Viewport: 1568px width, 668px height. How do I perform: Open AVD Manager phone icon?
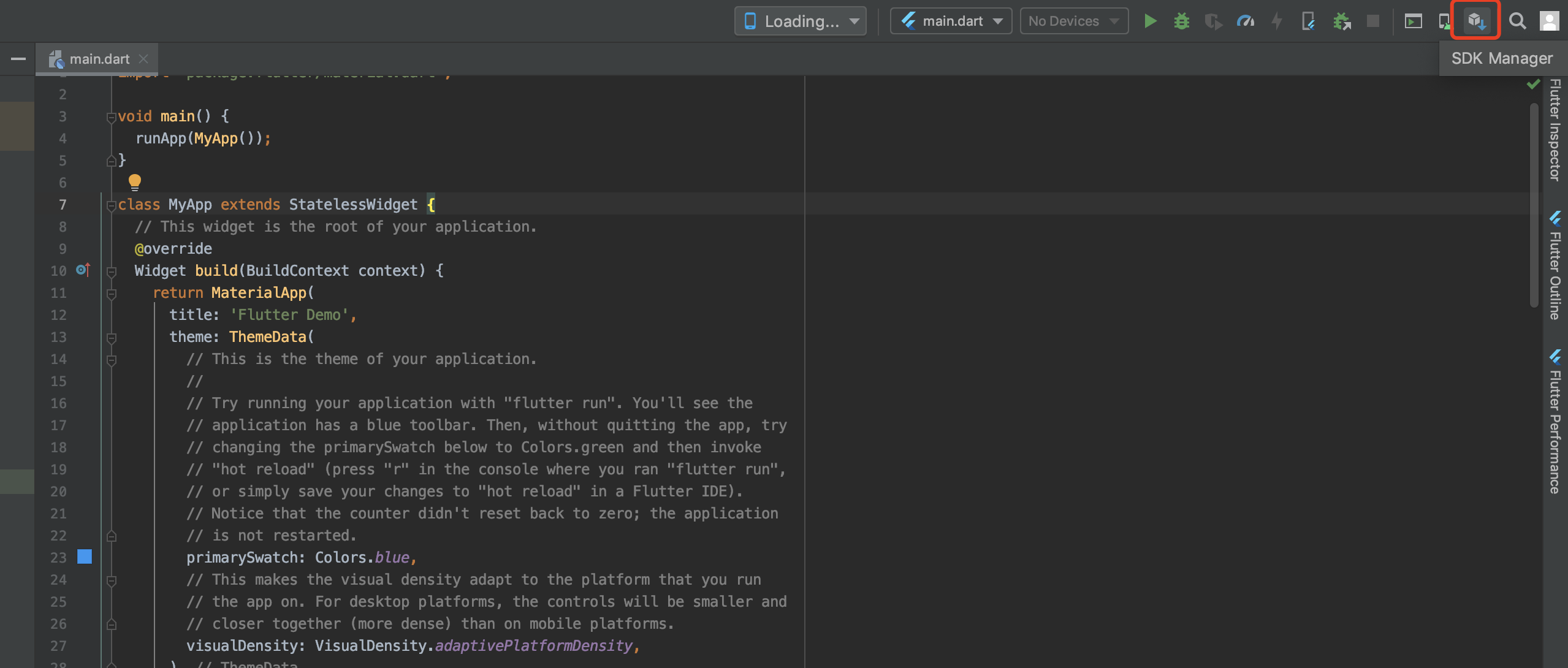1444,21
